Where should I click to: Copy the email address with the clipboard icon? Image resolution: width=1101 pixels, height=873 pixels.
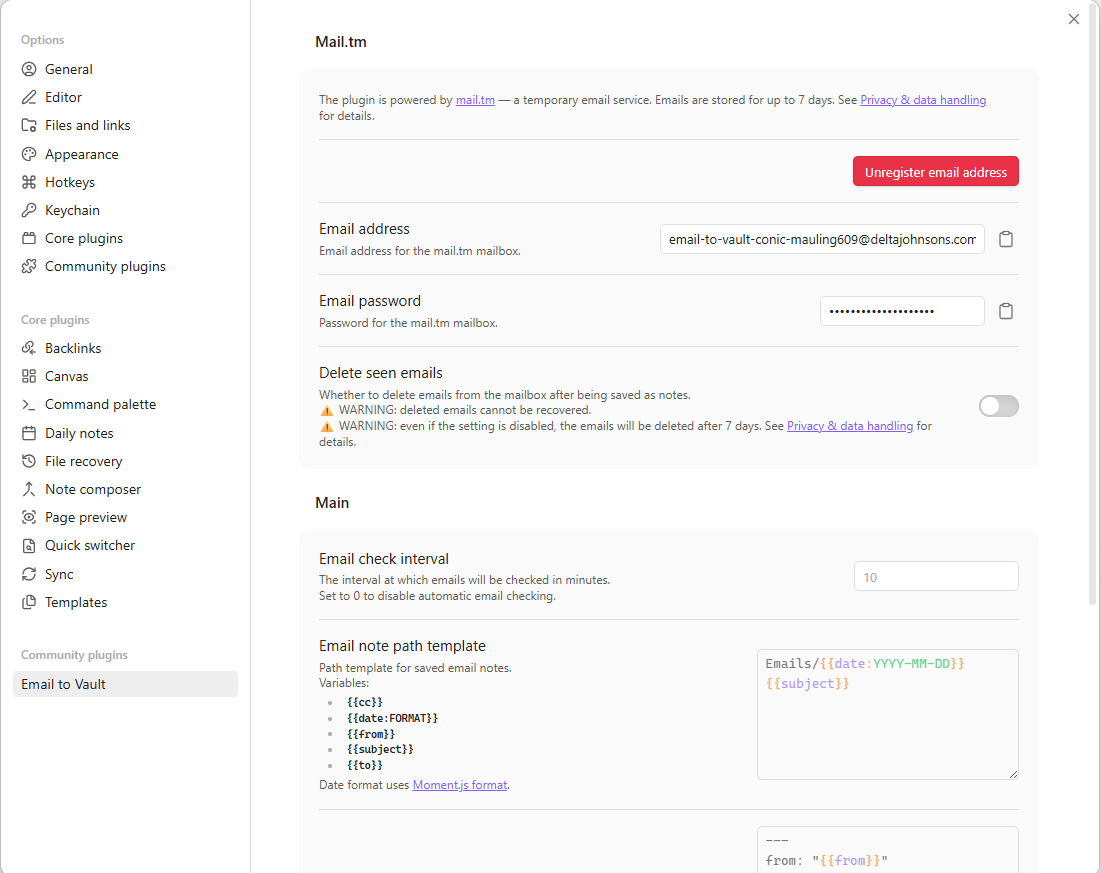1006,239
